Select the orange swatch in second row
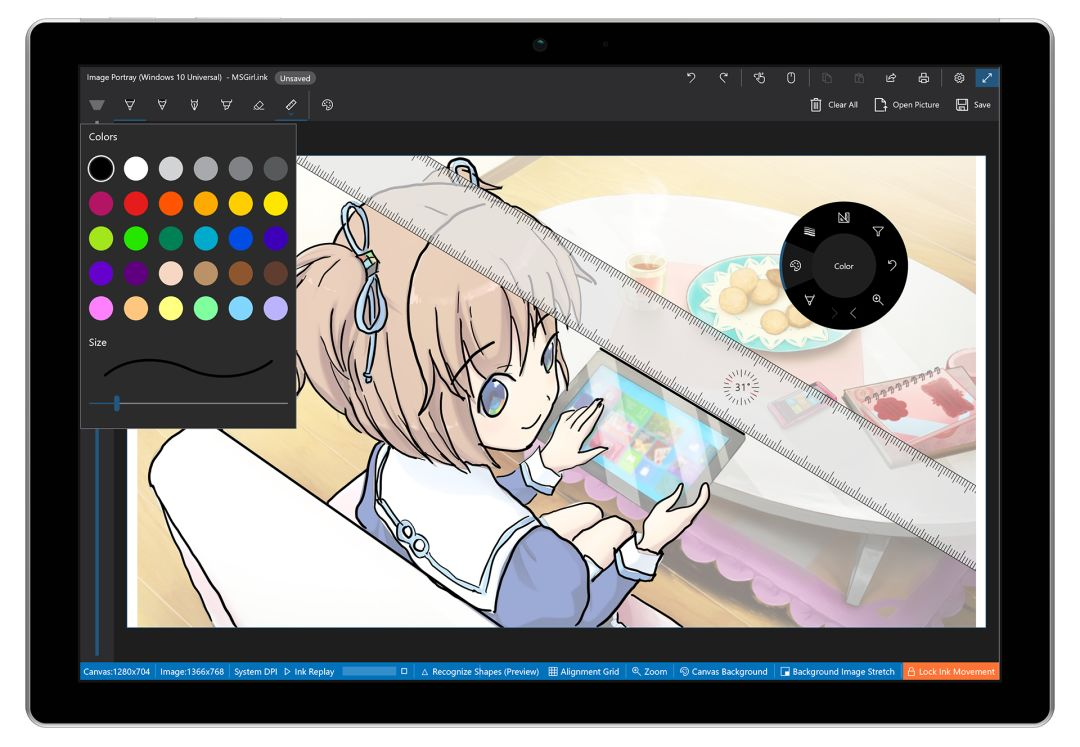This screenshot has width=1080, height=747. 171,203
